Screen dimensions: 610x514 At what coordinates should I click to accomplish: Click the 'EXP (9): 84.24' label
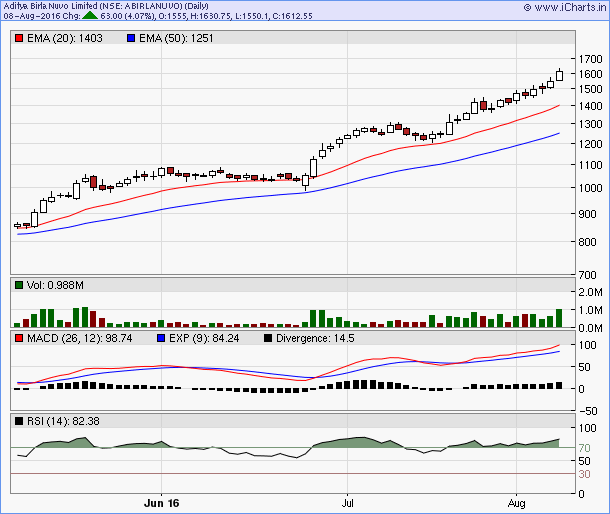[x=204, y=338]
